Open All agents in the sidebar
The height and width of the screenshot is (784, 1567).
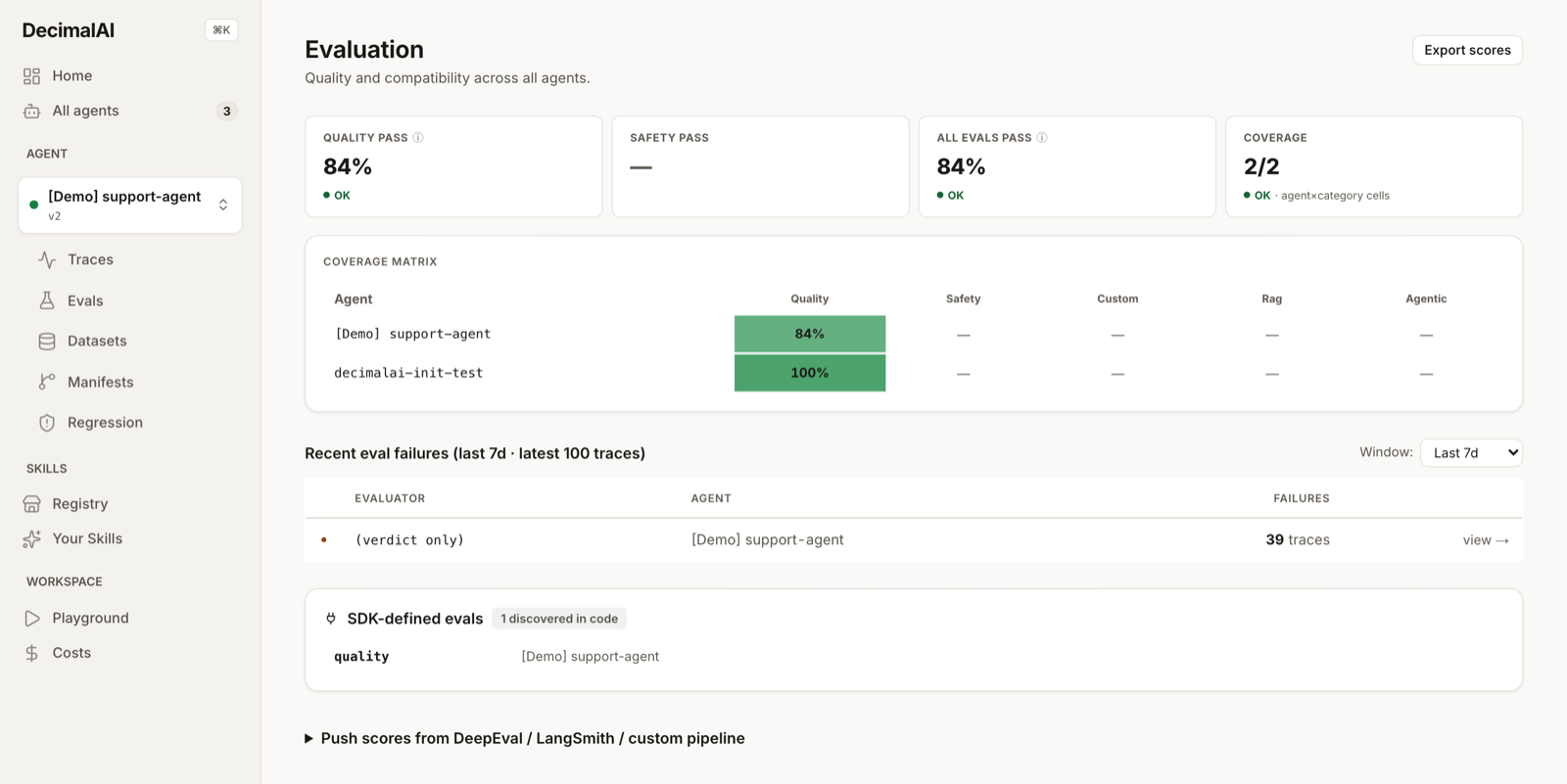click(x=130, y=112)
